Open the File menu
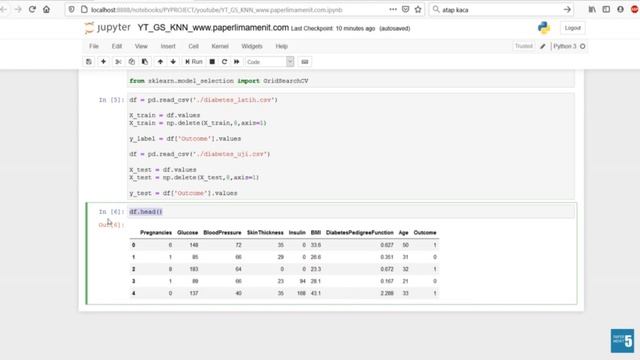640x360 pixels. 94,46
